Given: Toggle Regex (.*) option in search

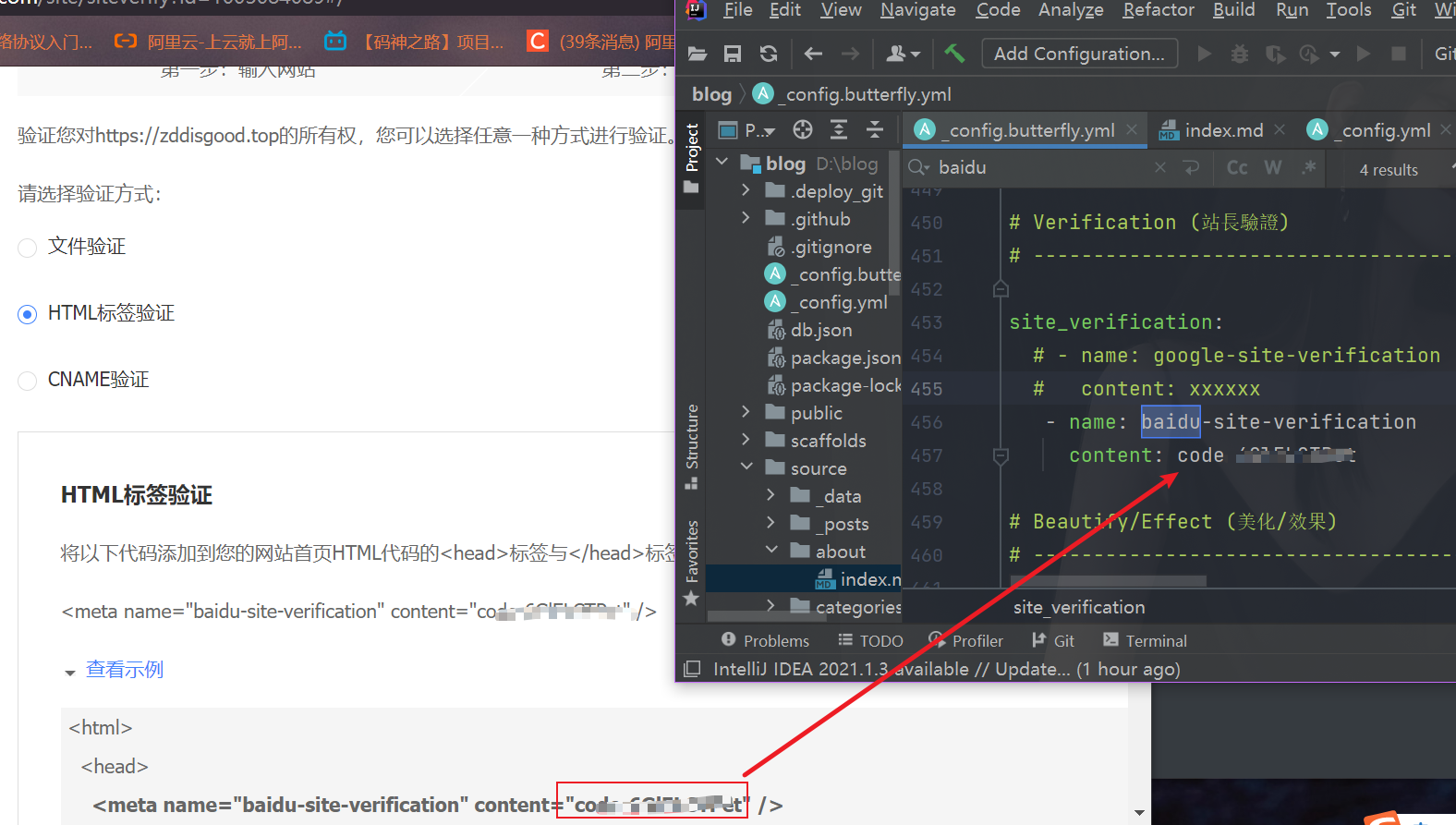Looking at the screenshot, I should (x=1308, y=167).
